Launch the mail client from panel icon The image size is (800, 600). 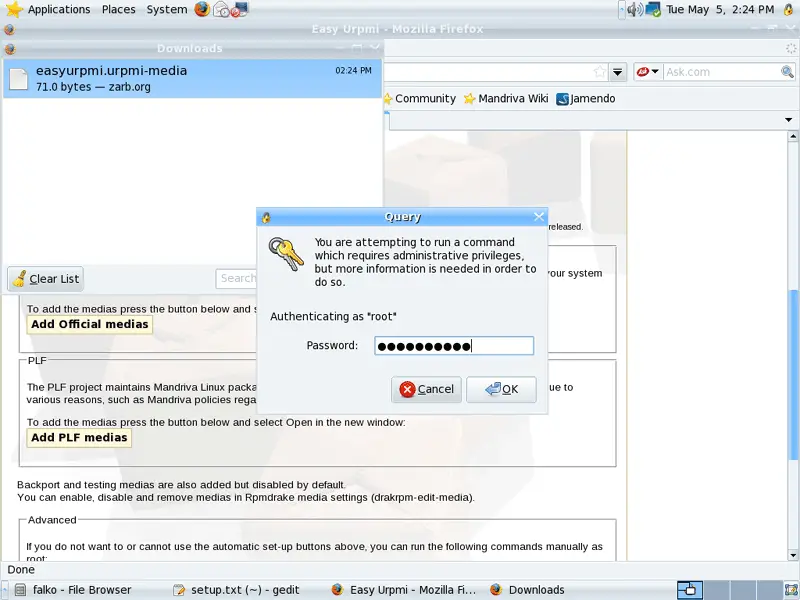221,9
